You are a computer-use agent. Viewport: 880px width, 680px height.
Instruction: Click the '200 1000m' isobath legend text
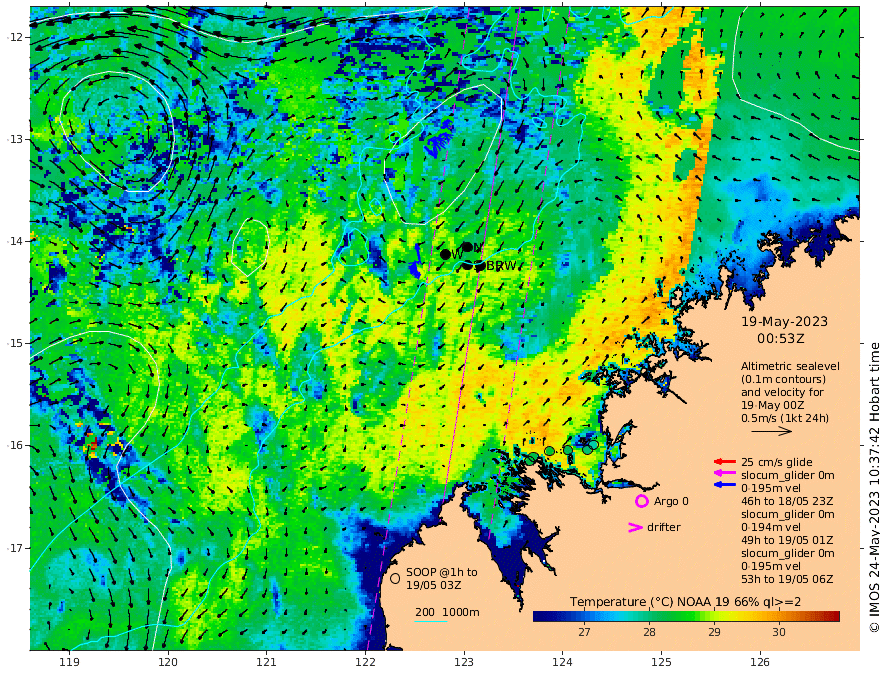447,612
